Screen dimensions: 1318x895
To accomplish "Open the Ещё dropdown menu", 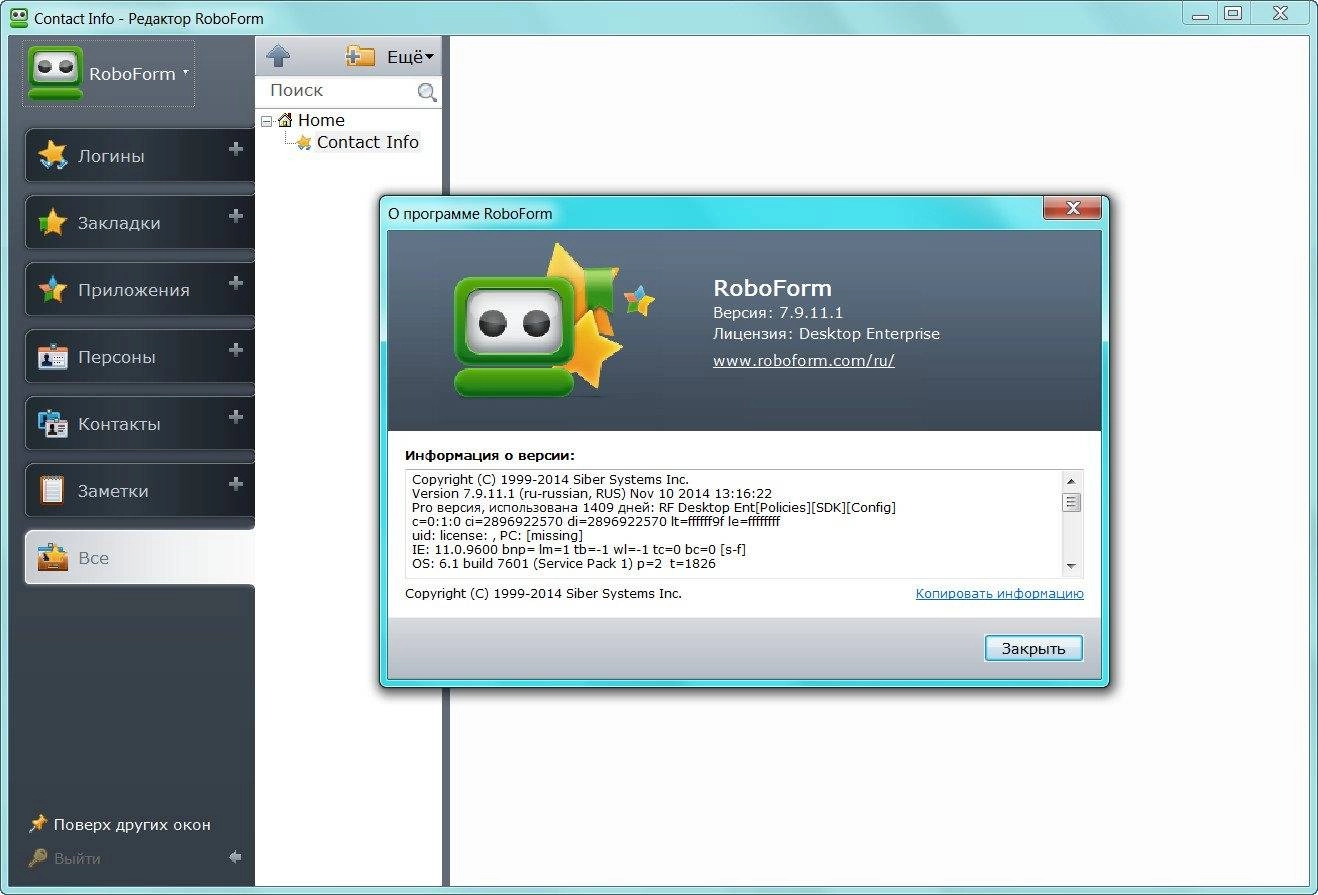I will click(x=410, y=57).
